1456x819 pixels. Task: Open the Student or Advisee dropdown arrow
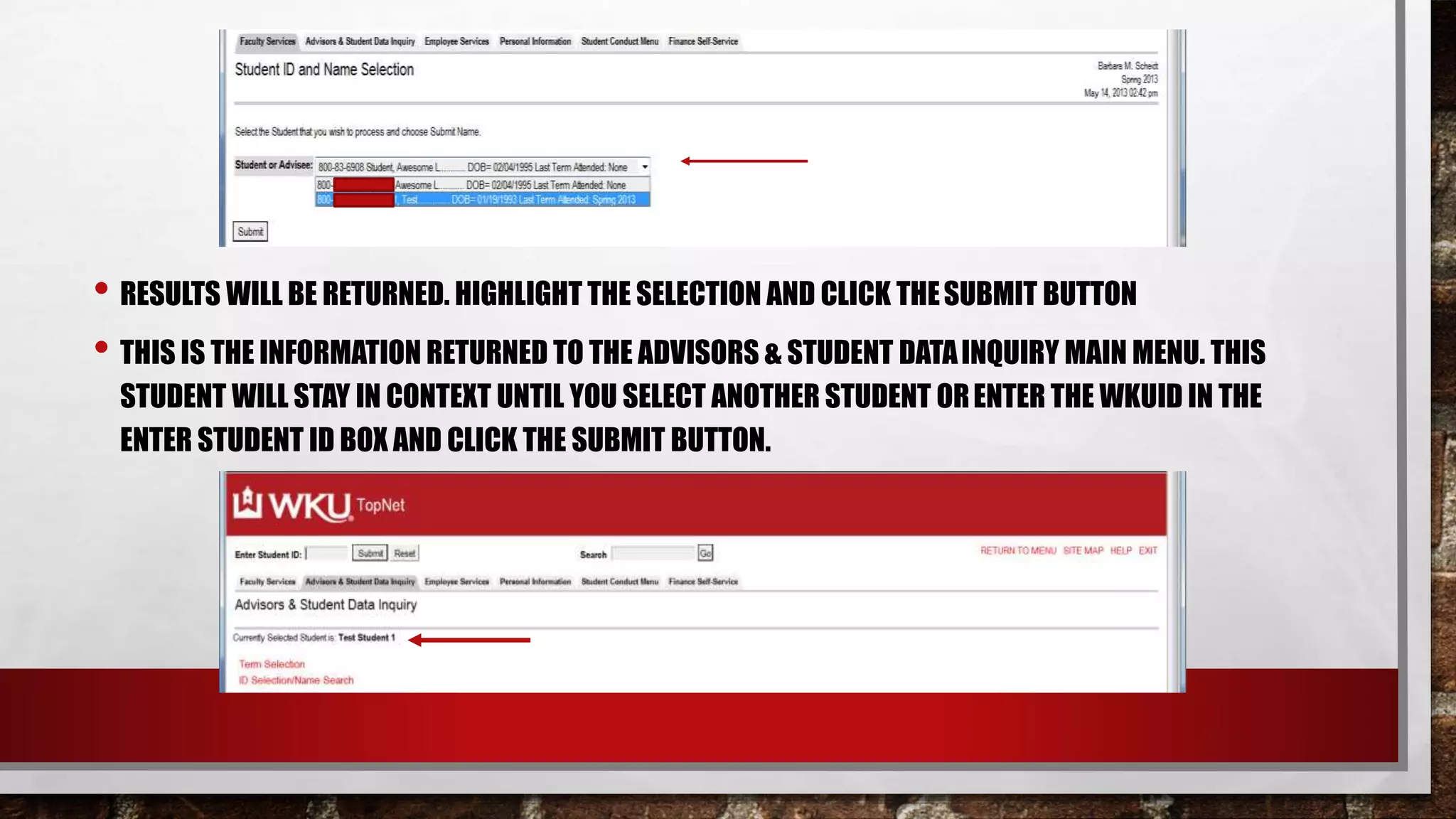click(x=644, y=167)
